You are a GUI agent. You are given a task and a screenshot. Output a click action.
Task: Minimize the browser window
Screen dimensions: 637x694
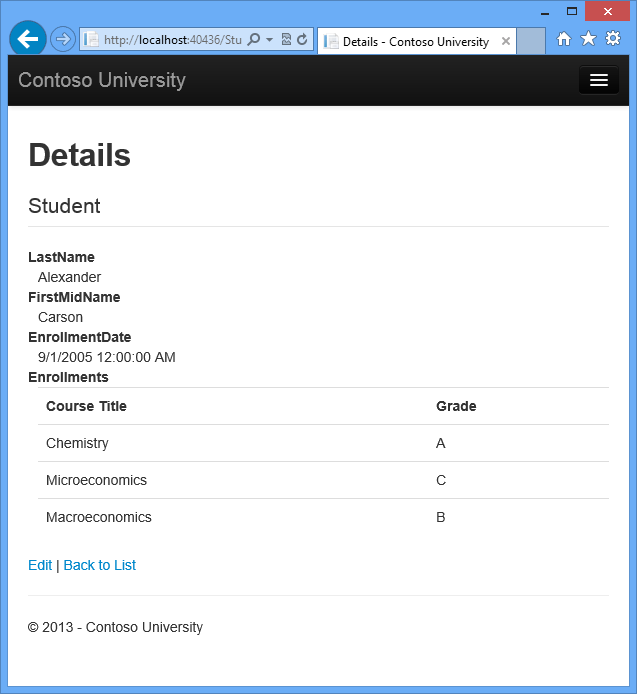545,13
